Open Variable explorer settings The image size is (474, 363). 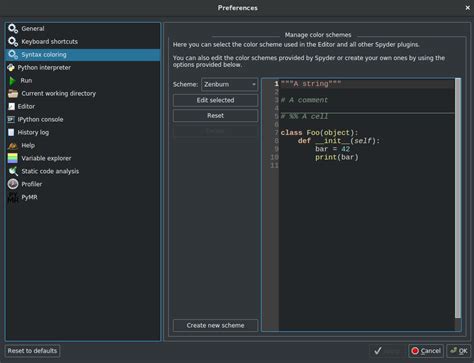click(83, 158)
